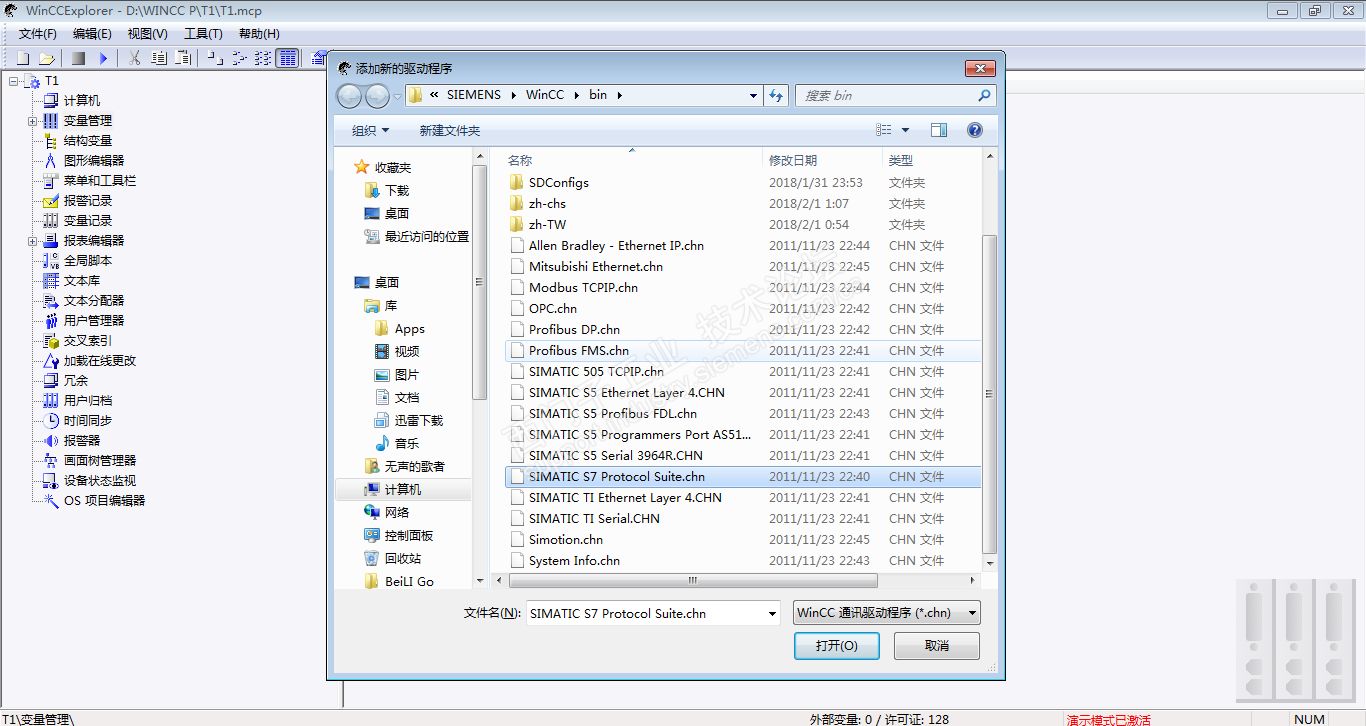Screen dimensions: 1366x726
Task: Close the 添加新的驱动程序 dialog
Action: tap(979, 68)
